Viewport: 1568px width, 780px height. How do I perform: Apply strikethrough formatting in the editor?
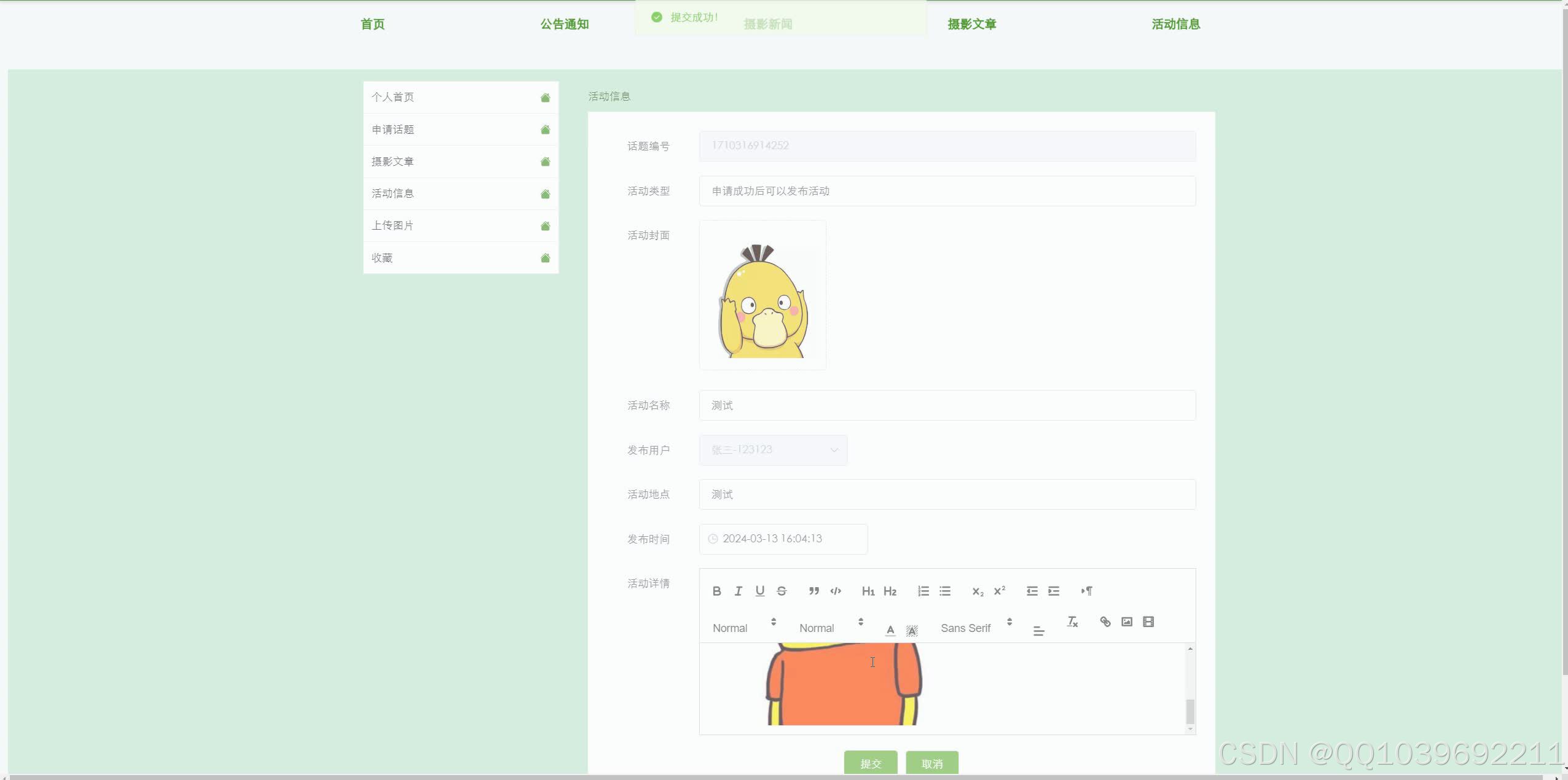tap(781, 590)
